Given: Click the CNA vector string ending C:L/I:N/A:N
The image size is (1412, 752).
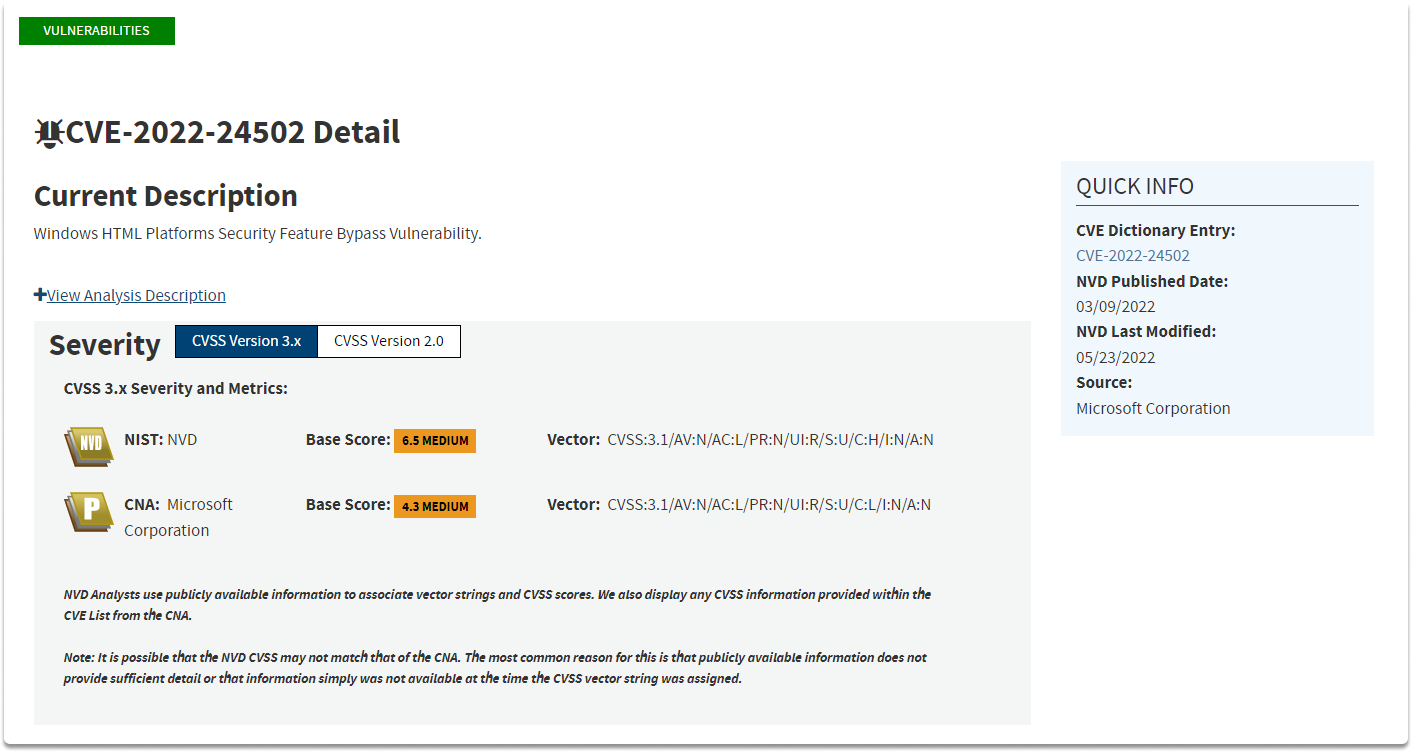Looking at the screenshot, I should click(769, 505).
